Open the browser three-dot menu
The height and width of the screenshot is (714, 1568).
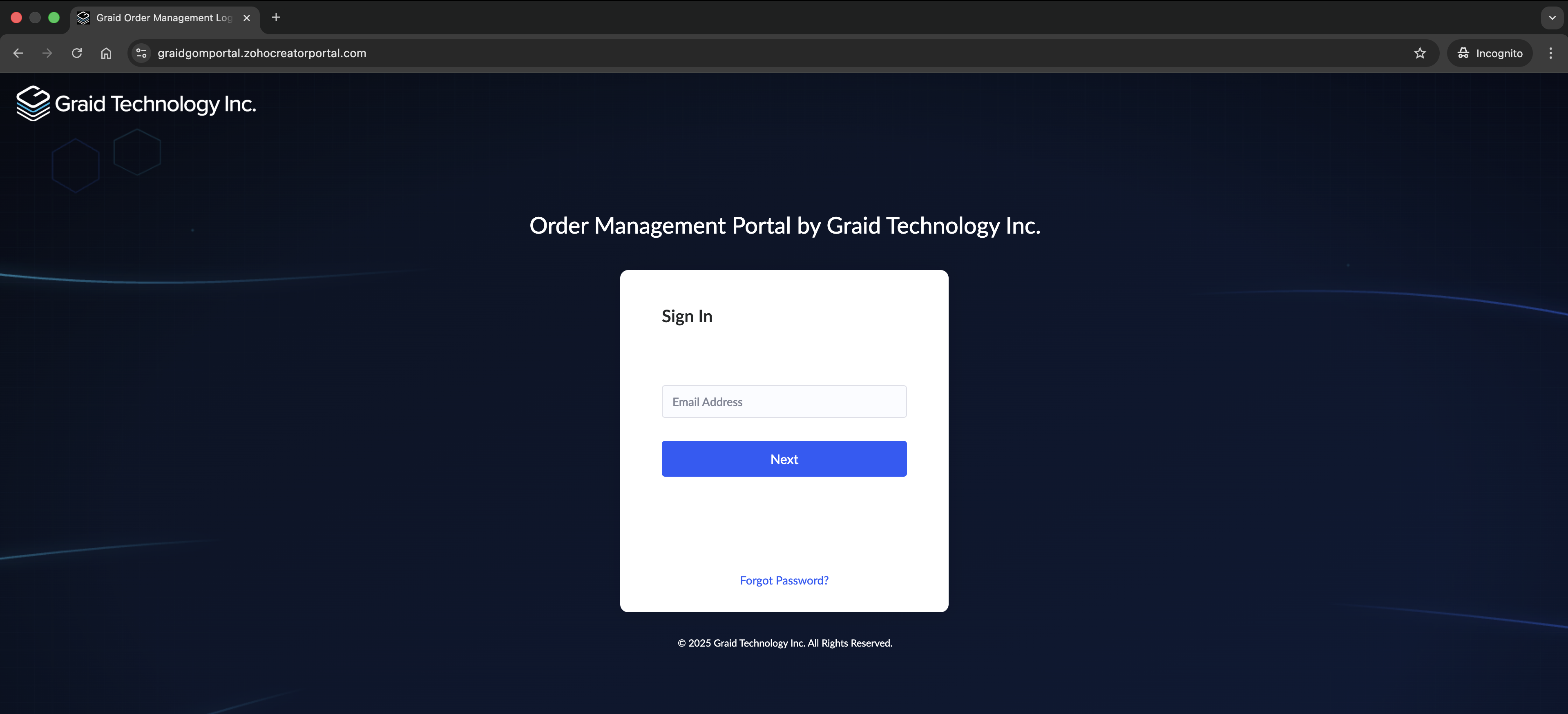click(x=1551, y=53)
